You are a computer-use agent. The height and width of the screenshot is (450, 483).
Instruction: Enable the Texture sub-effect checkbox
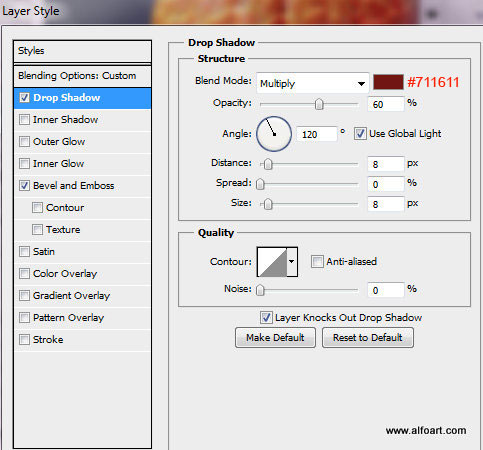tap(37, 230)
